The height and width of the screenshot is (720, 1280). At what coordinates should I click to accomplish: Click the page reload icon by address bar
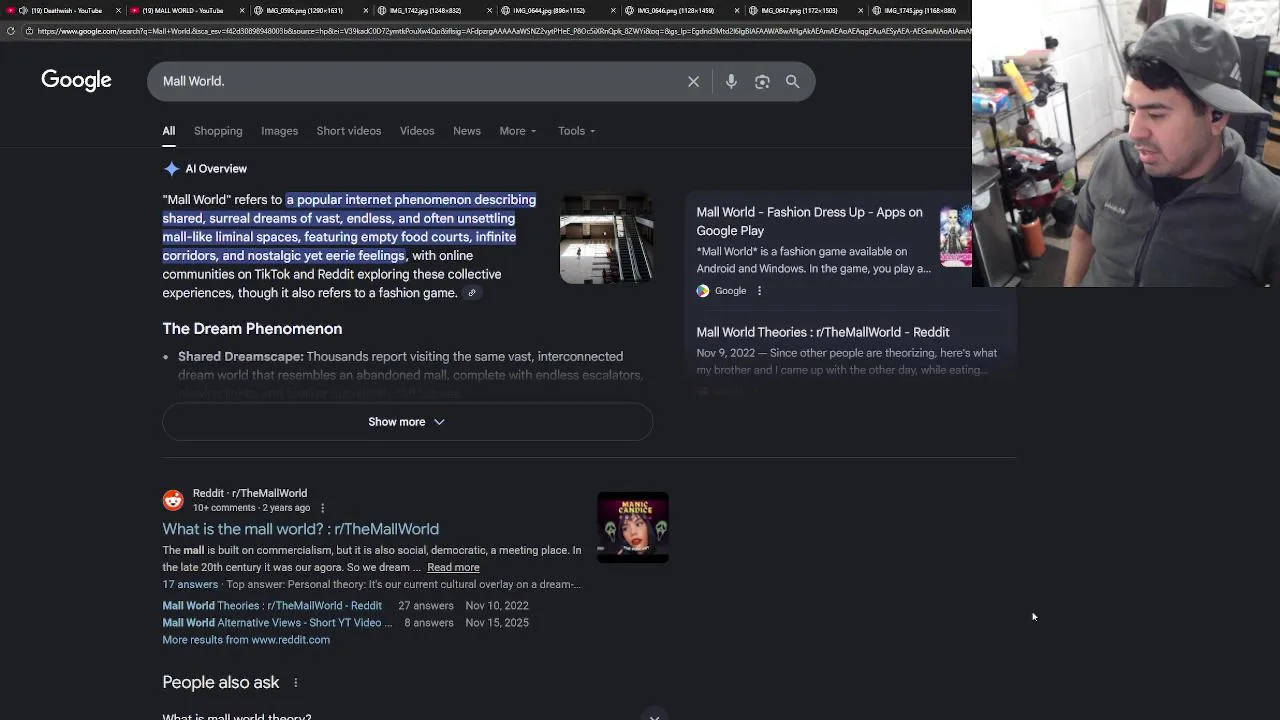[x=10, y=31]
